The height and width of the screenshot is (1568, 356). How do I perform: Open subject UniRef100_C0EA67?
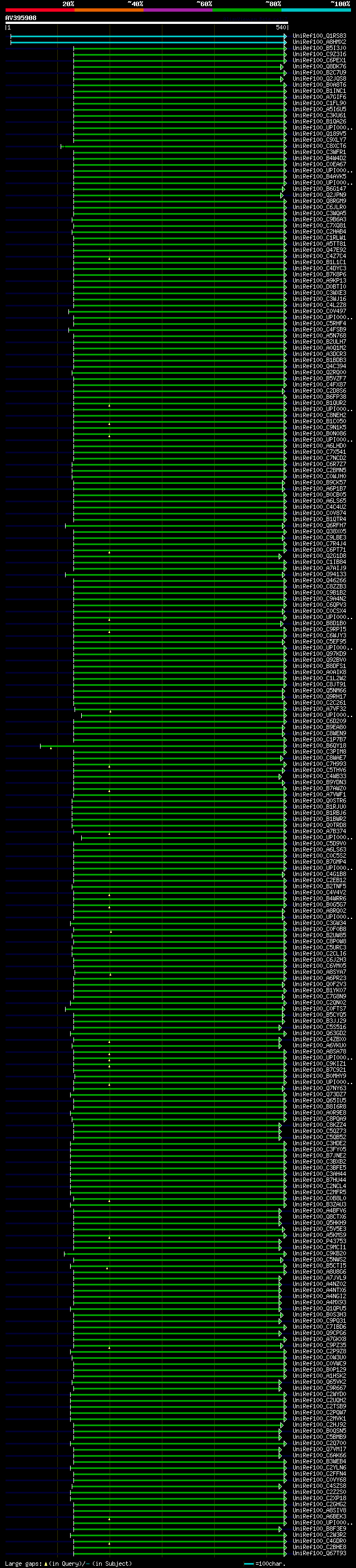click(319, 164)
